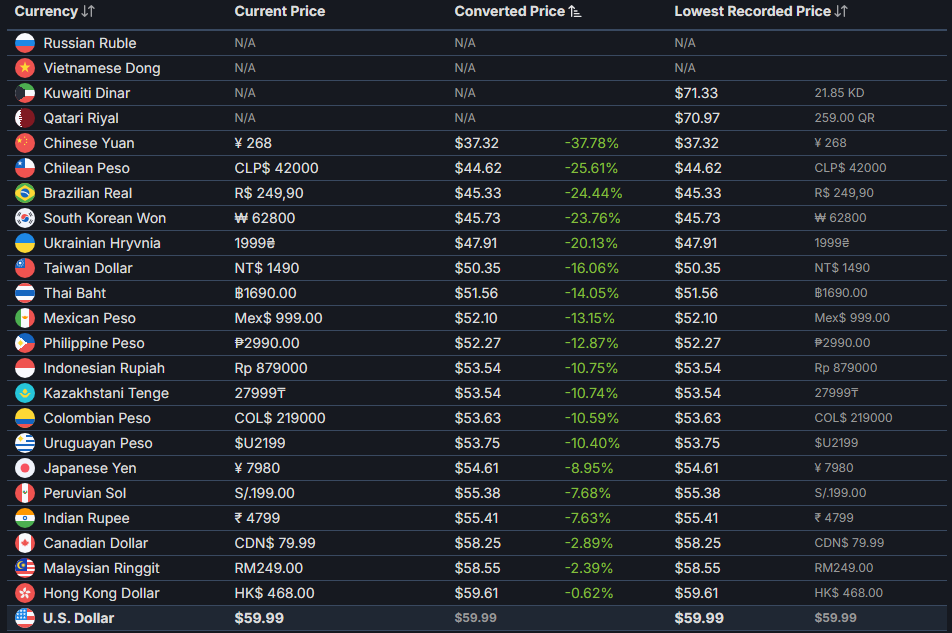
Task: Click the Vietnam flag icon
Action: pos(25,68)
